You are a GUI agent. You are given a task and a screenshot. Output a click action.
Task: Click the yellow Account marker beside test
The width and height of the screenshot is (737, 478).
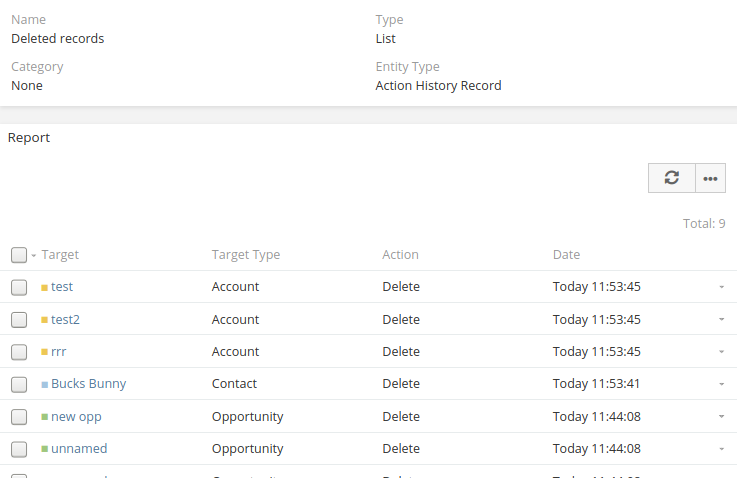(44, 288)
